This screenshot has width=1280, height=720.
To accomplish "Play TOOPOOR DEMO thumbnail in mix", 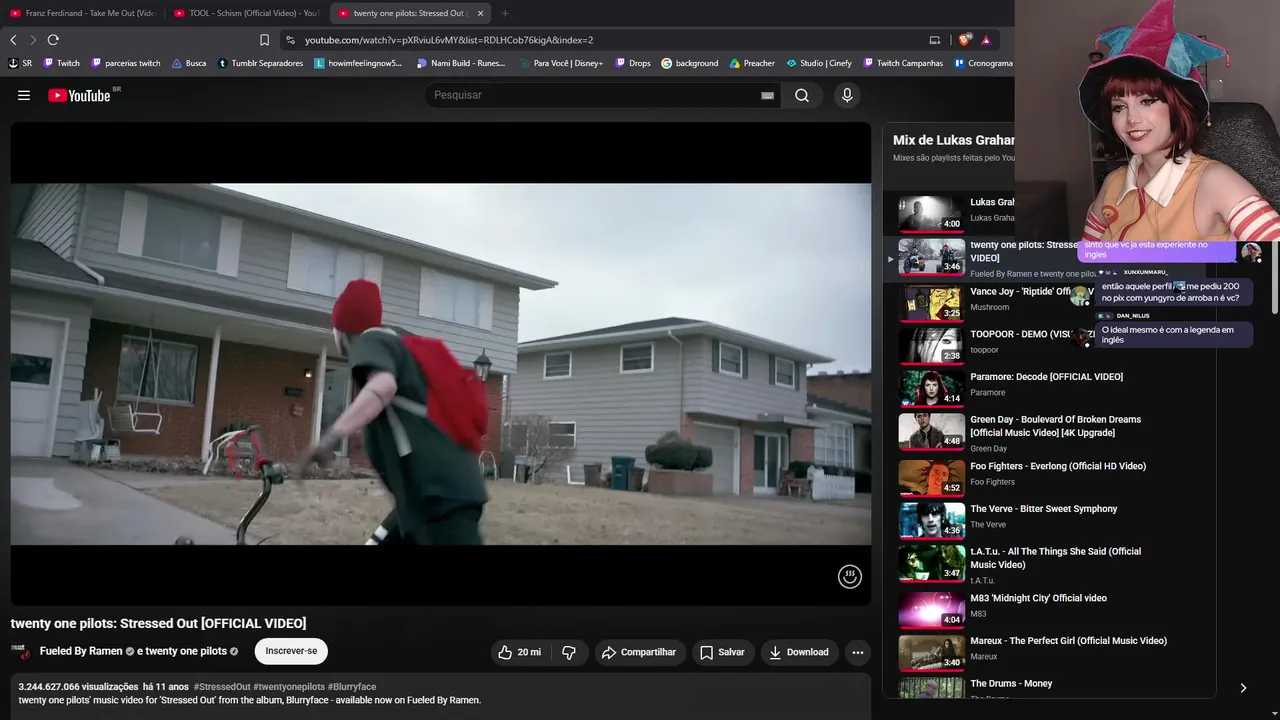I will coord(931,345).
